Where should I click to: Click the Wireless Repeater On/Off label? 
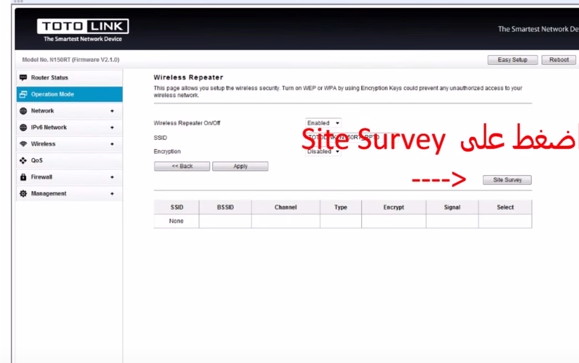[x=187, y=123]
